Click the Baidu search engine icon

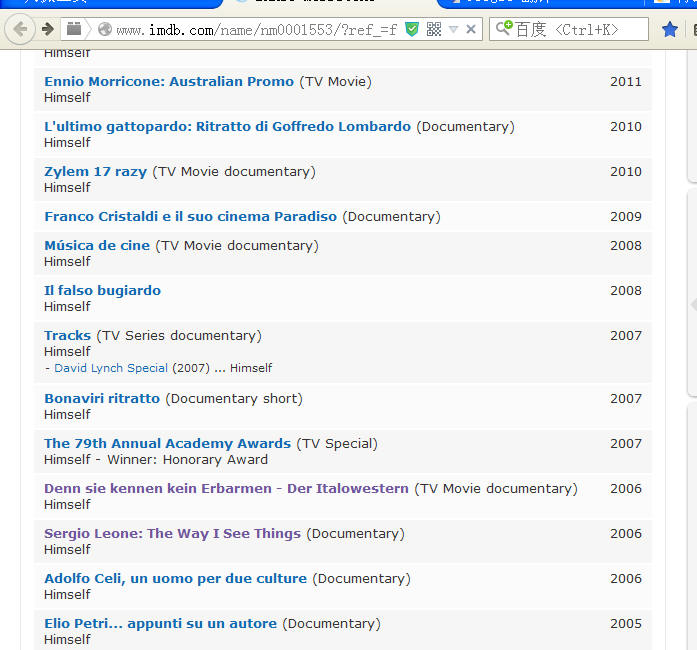point(504,28)
